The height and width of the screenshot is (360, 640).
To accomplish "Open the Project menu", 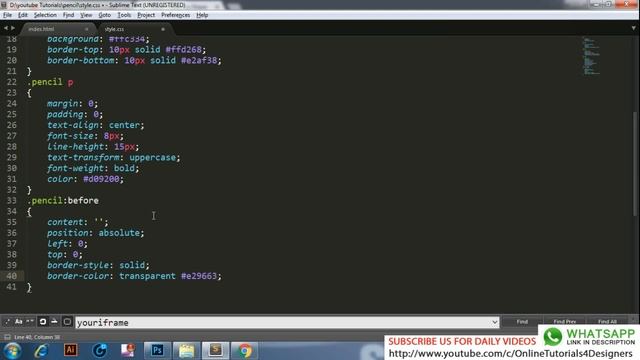I will [x=146, y=15].
